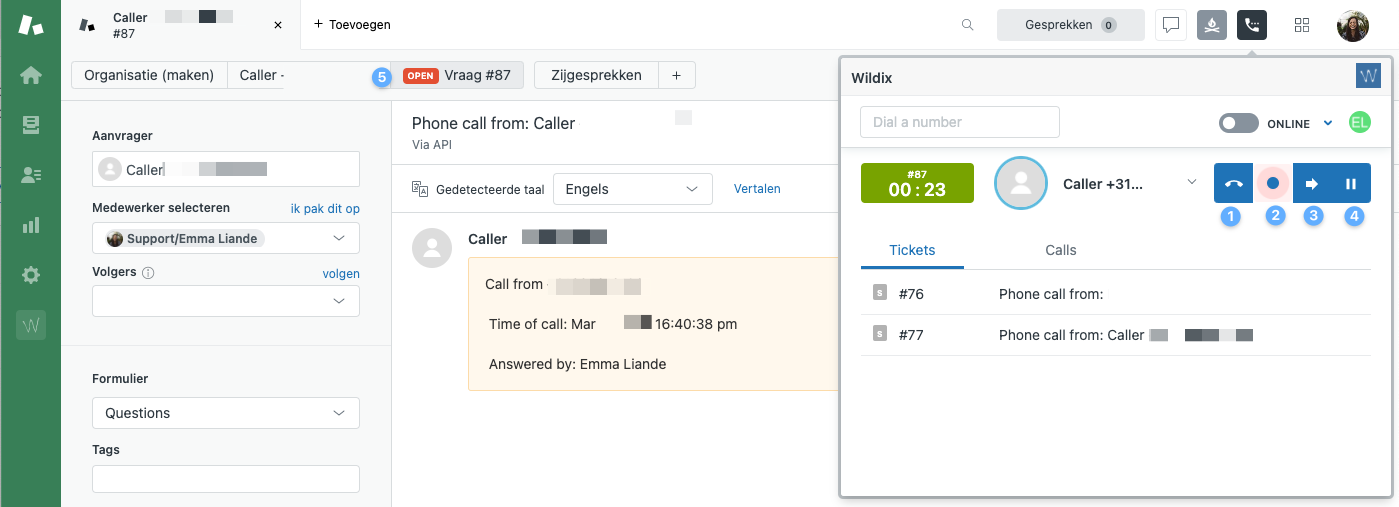Expand the Medewerker selecteren dropdown

pos(226,238)
